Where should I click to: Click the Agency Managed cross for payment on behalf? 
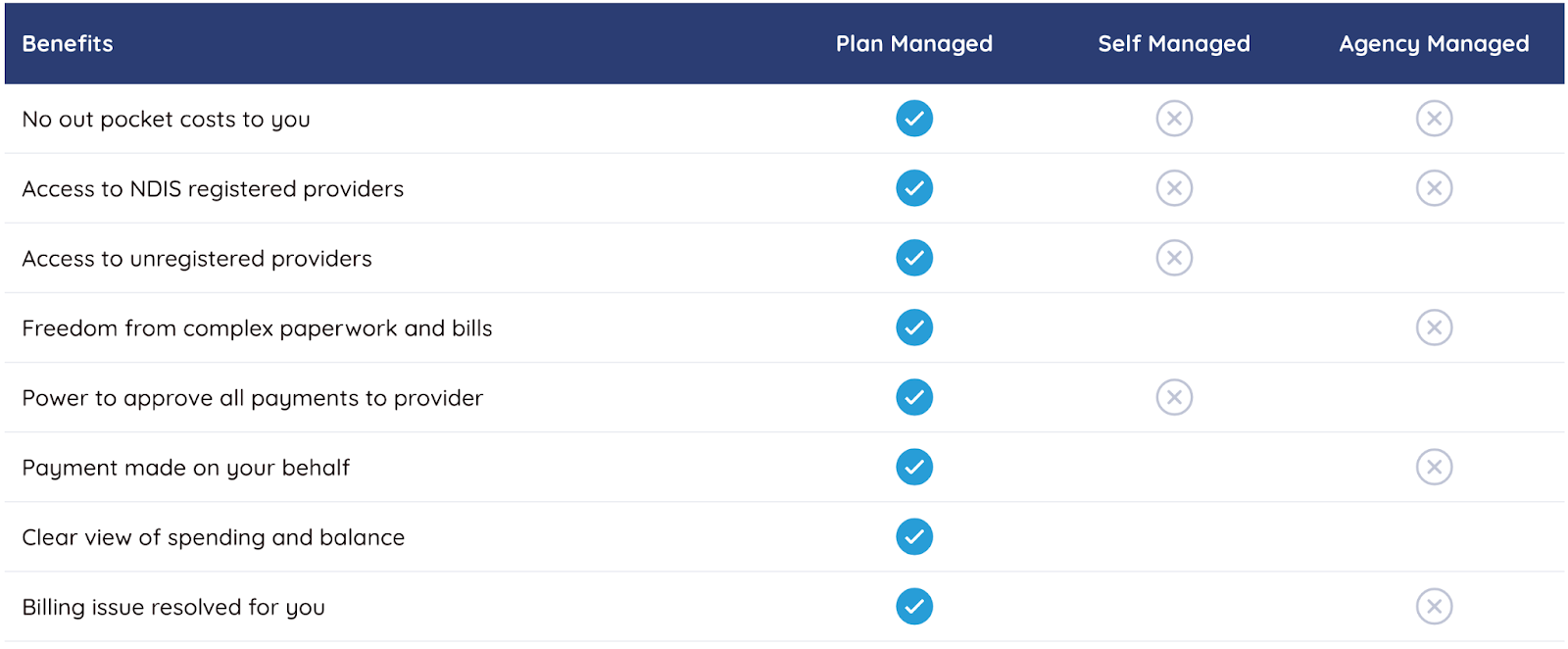[x=1433, y=467]
